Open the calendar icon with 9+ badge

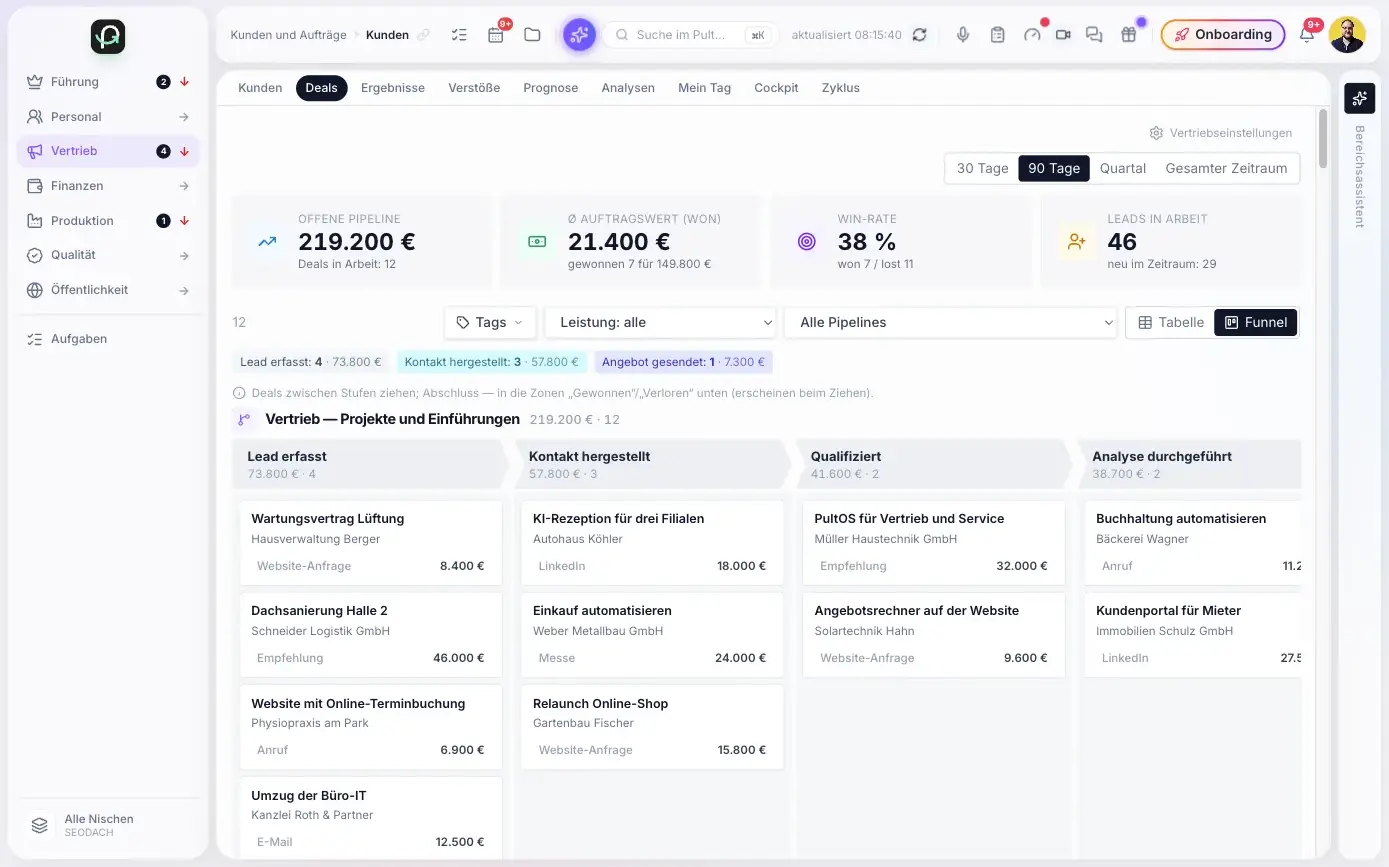pos(496,35)
